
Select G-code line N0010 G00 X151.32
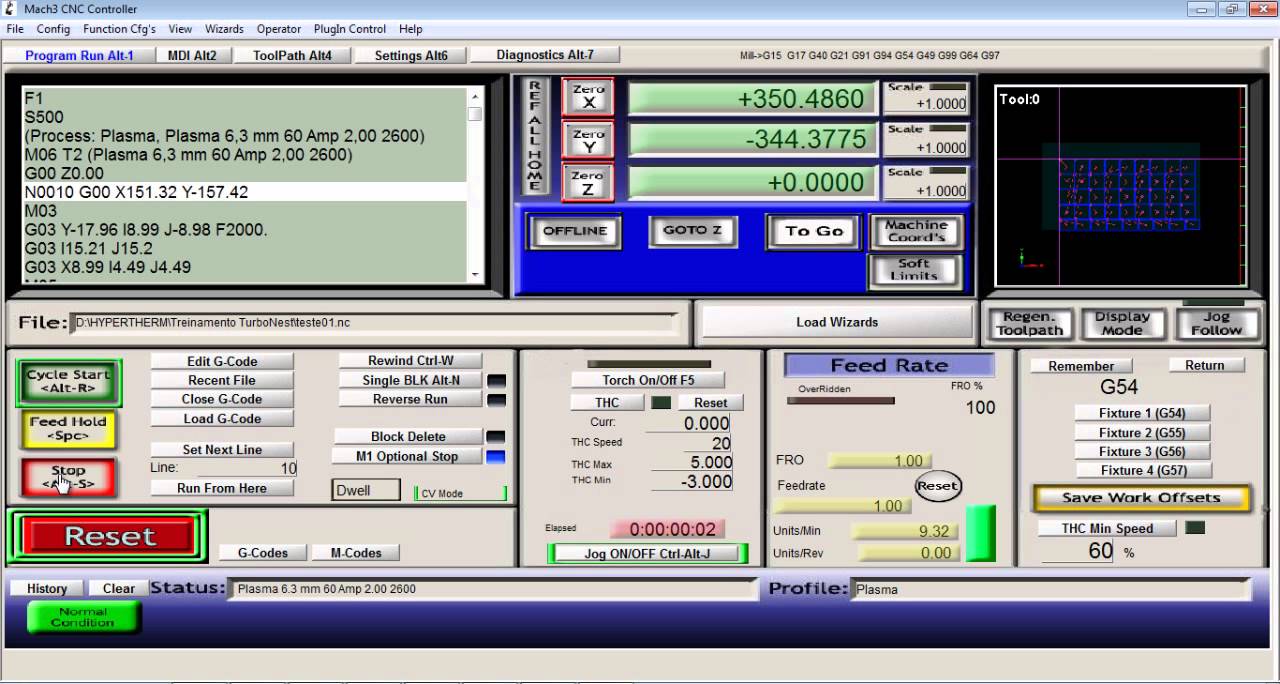tap(245, 192)
